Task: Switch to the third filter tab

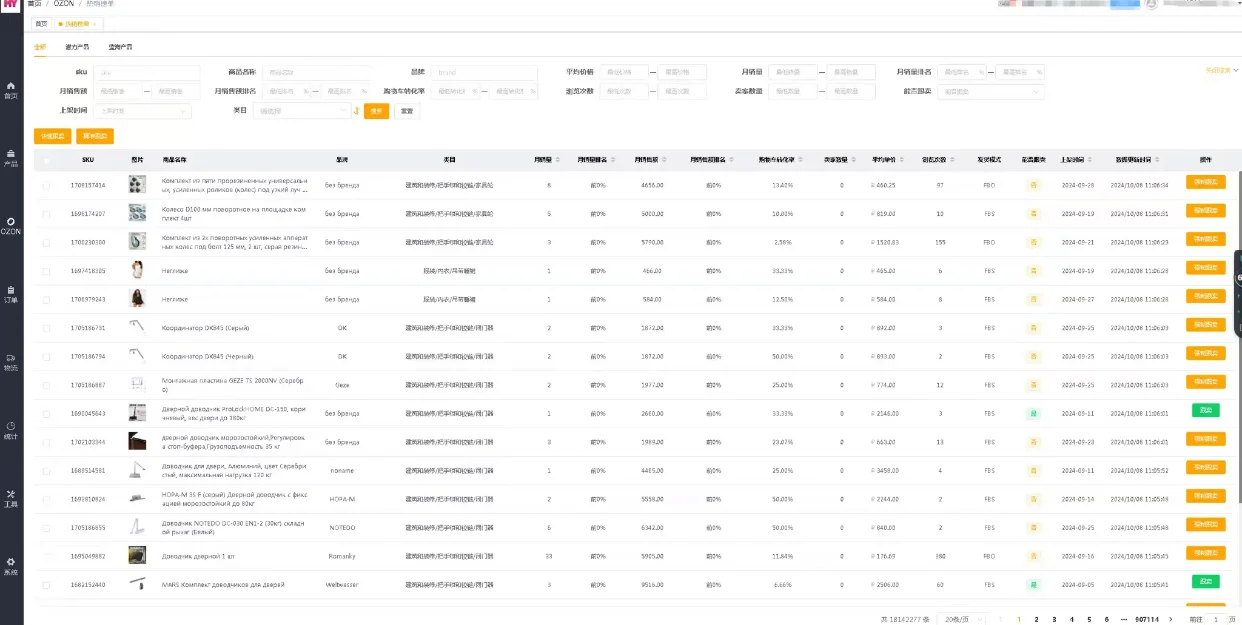Action: click(x=120, y=47)
